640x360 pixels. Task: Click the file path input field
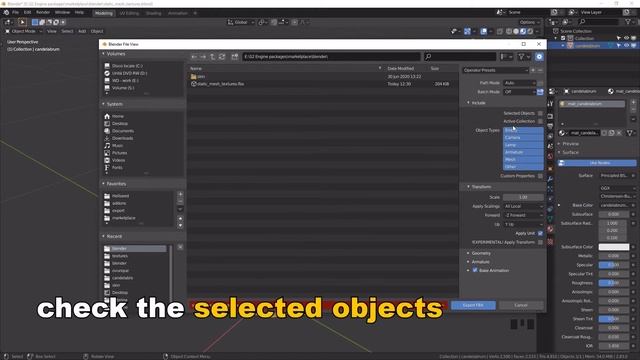[331, 57]
